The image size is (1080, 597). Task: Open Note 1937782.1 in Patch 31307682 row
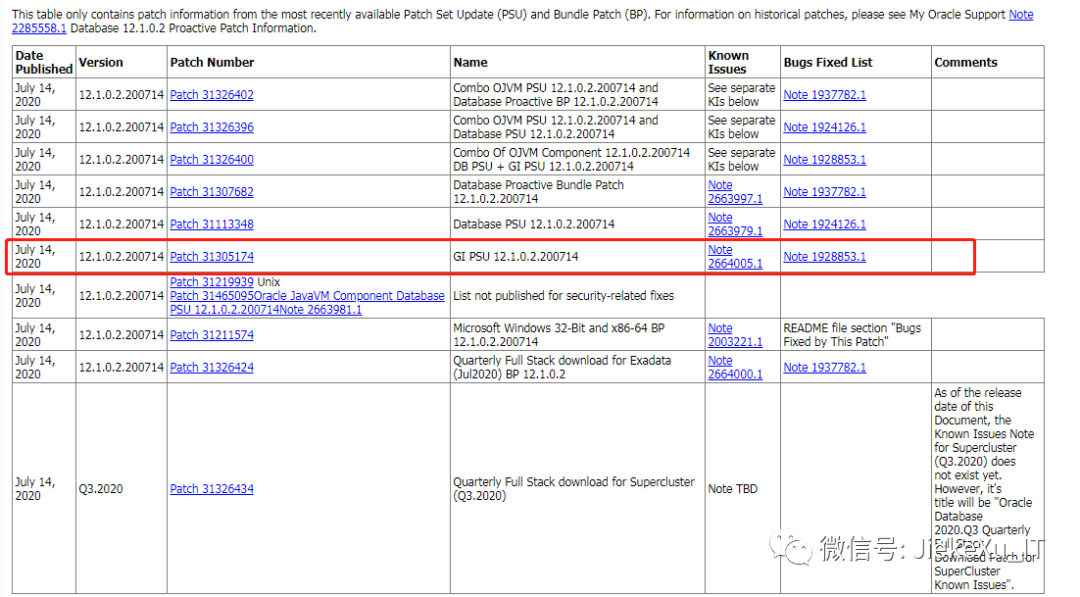pyautogui.click(x=824, y=192)
